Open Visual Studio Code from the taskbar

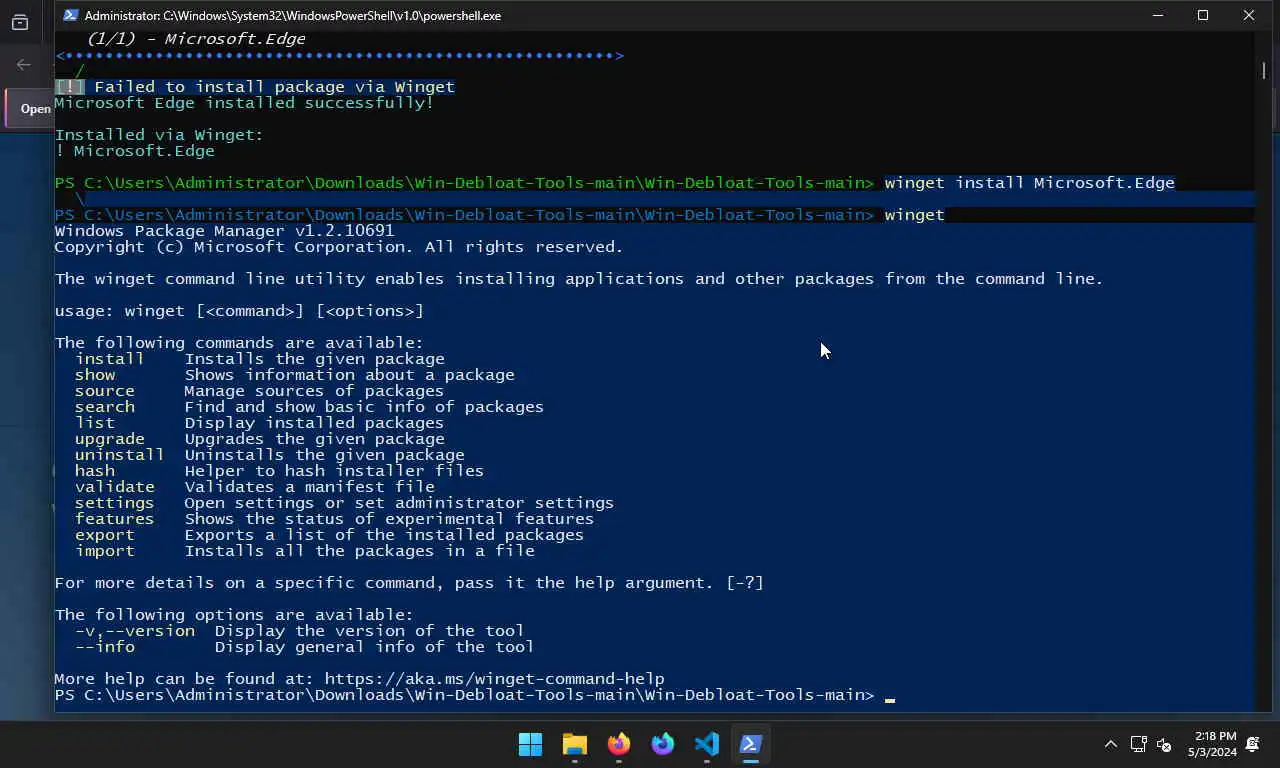707,744
